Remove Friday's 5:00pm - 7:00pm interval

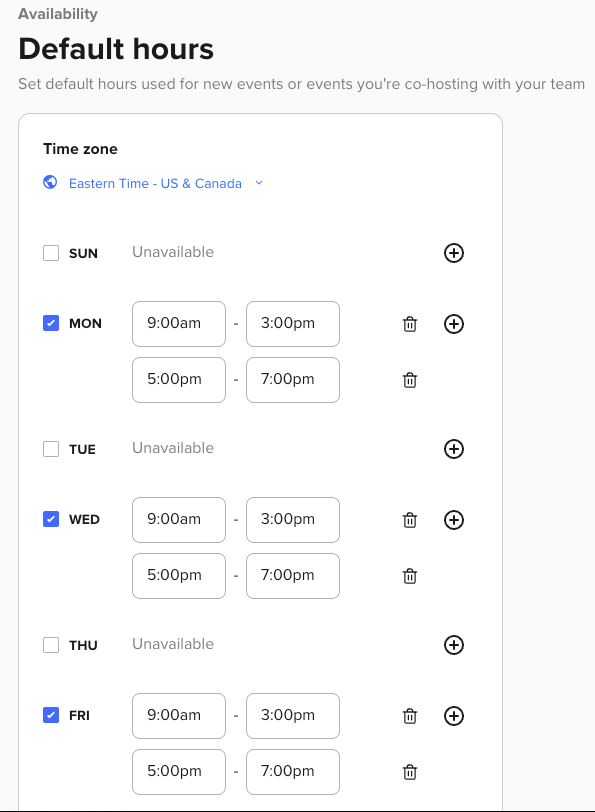pyautogui.click(x=410, y=772)
